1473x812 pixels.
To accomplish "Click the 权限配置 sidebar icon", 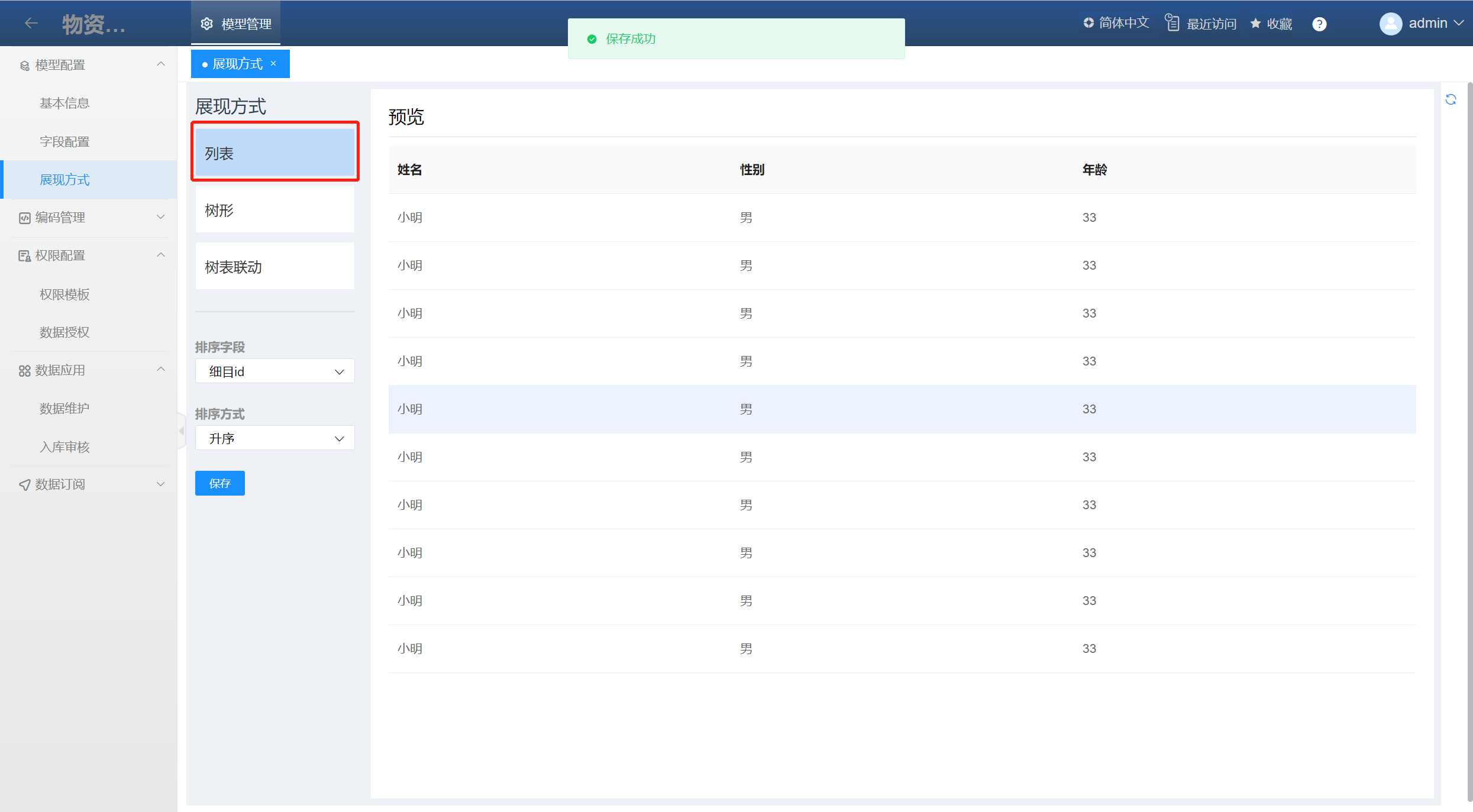I will (25, 256).
